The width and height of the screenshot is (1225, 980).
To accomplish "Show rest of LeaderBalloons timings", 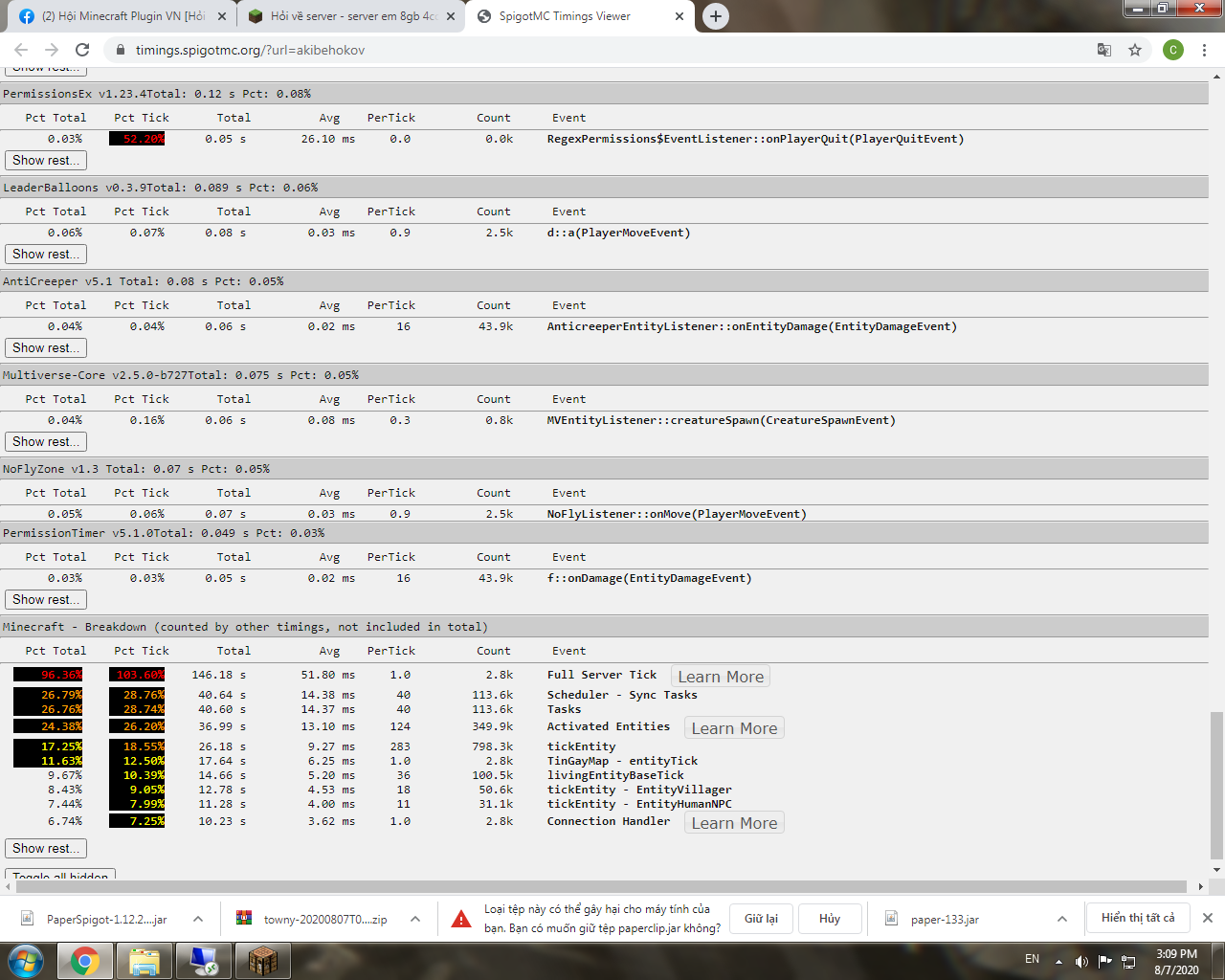I will (46, 254).
